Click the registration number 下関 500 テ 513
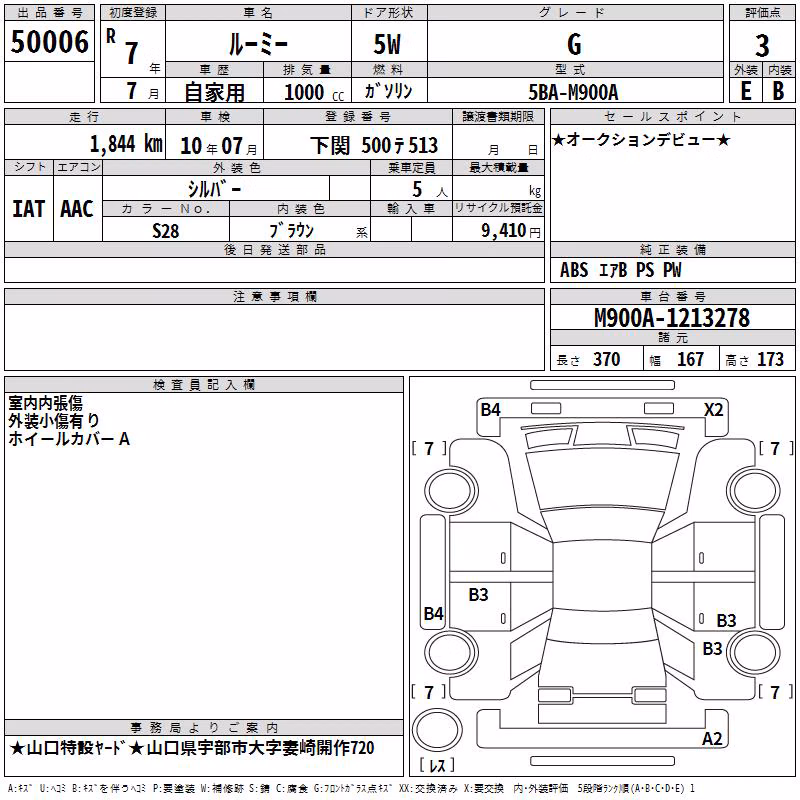The height and width of the screenshot is (800, 800). (374, 146)
